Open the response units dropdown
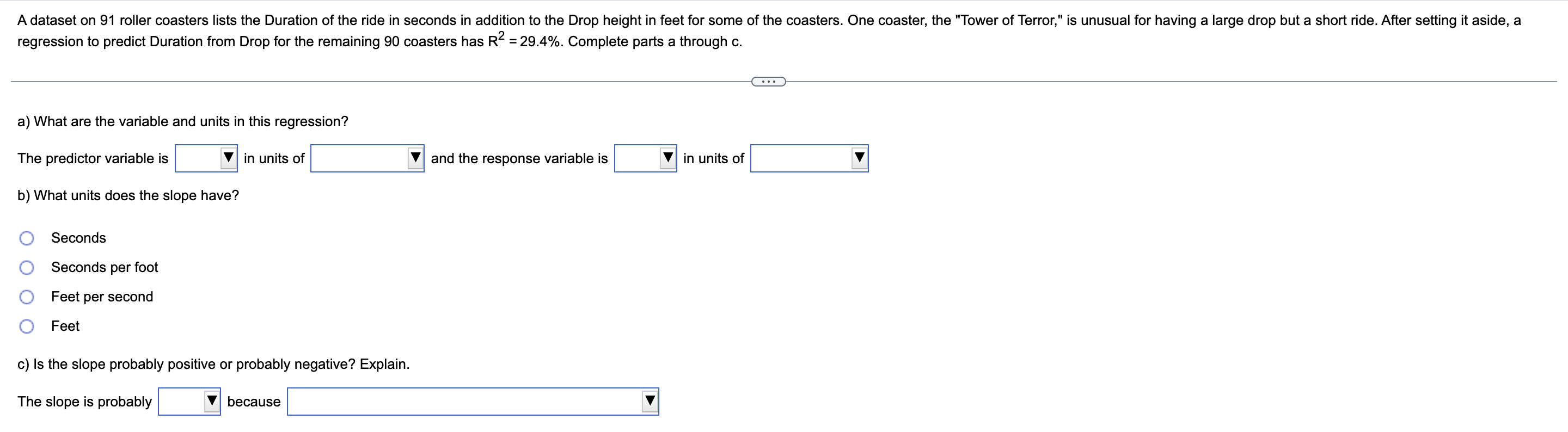The height and width of the screenshot is (432, 1568). coord(809,158)
